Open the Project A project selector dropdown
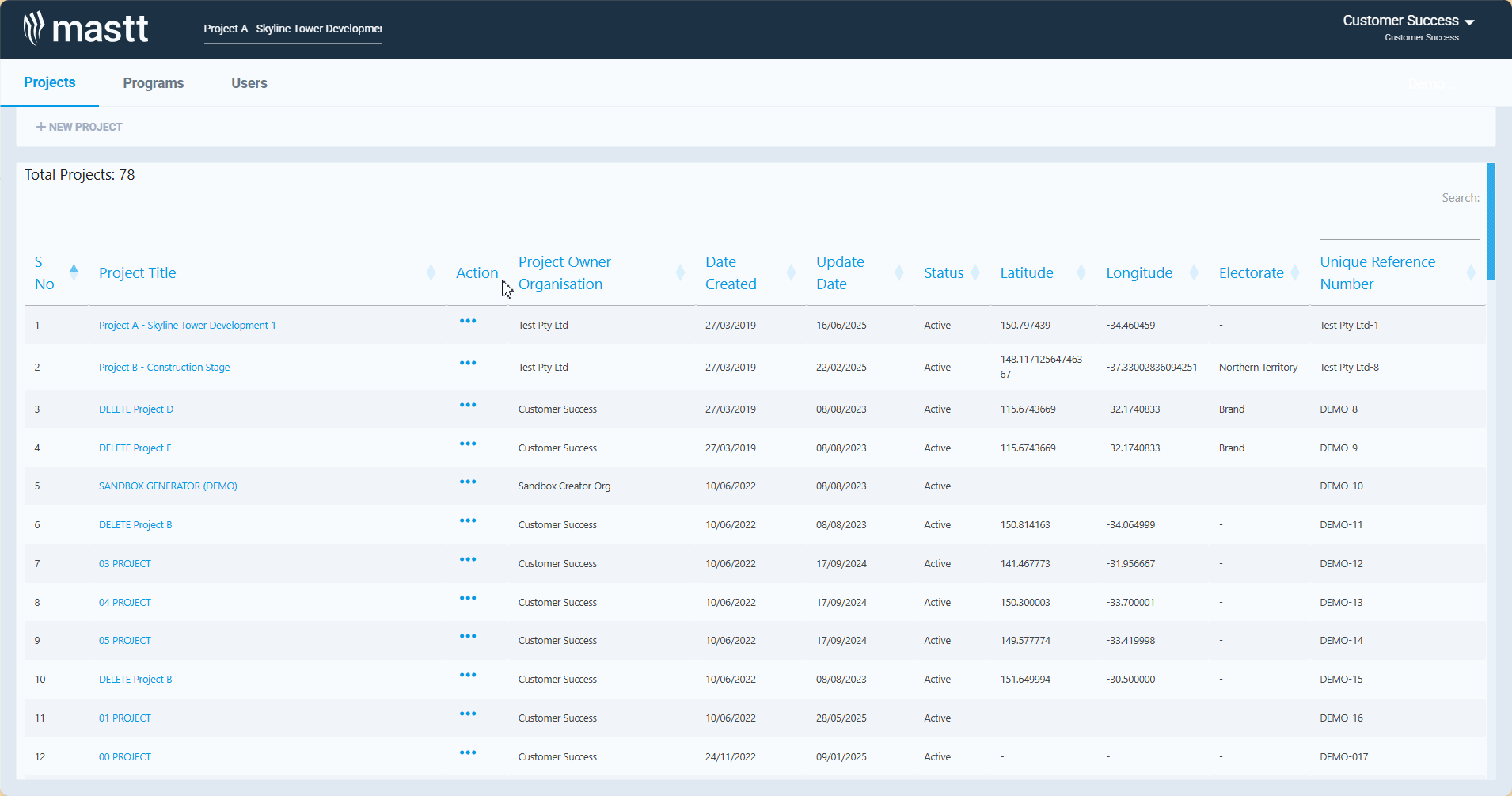The height and width of the screenshot is (796, 1512). (293, 29)
